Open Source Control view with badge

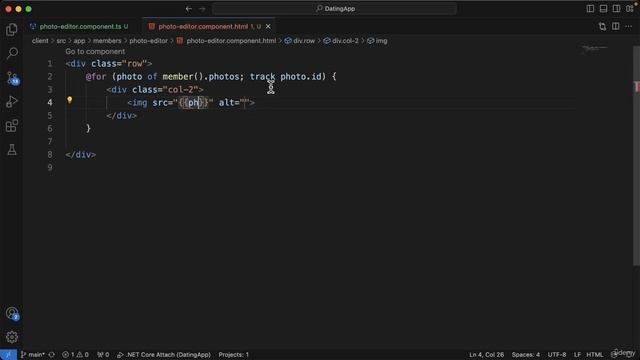tap(12, 78)
